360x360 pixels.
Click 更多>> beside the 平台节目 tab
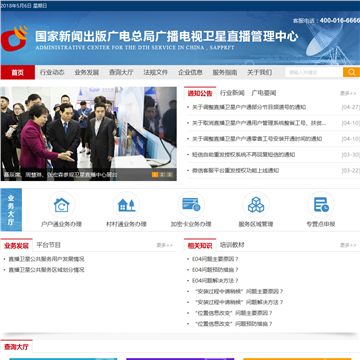click(x=165, y=245)
